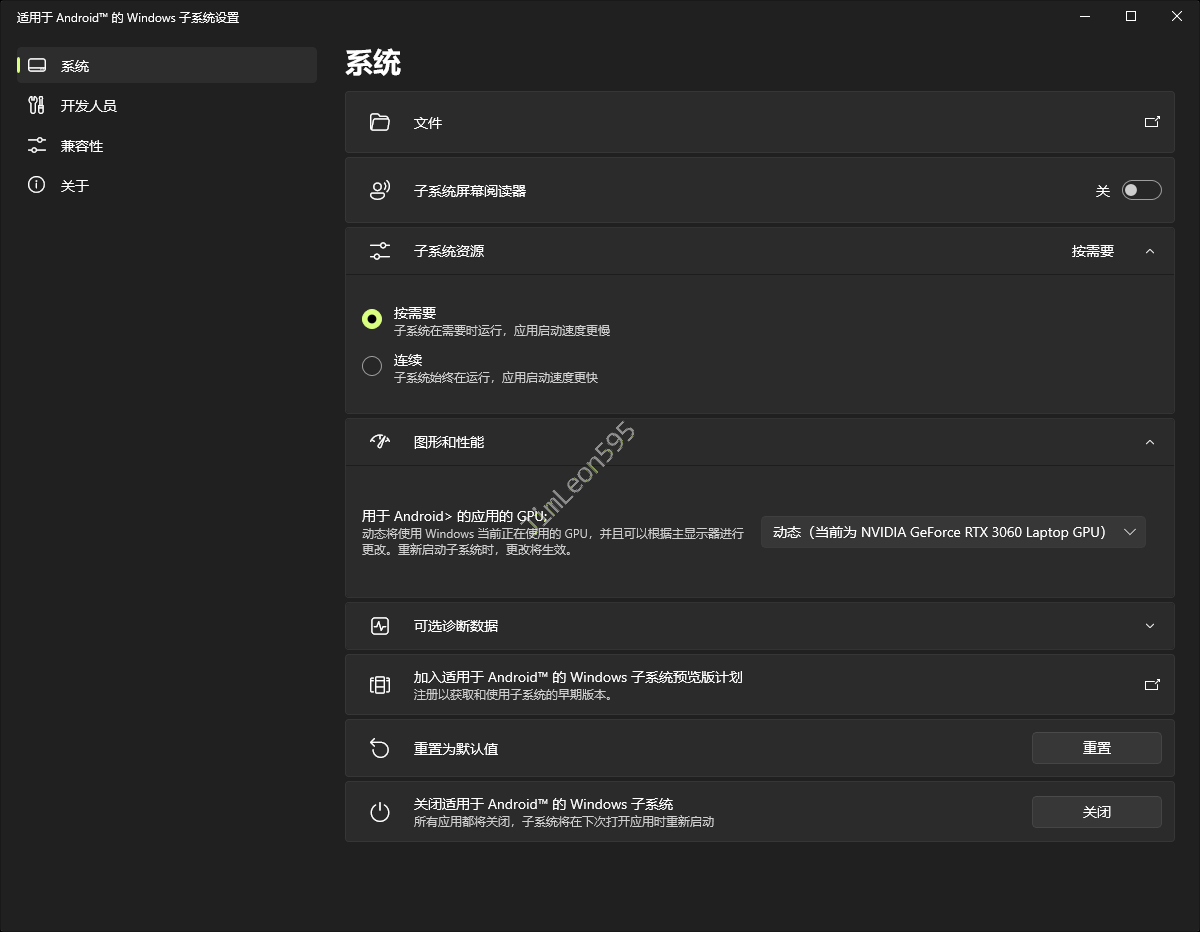Open the 兼容性 sidebar page

[81, 146]
